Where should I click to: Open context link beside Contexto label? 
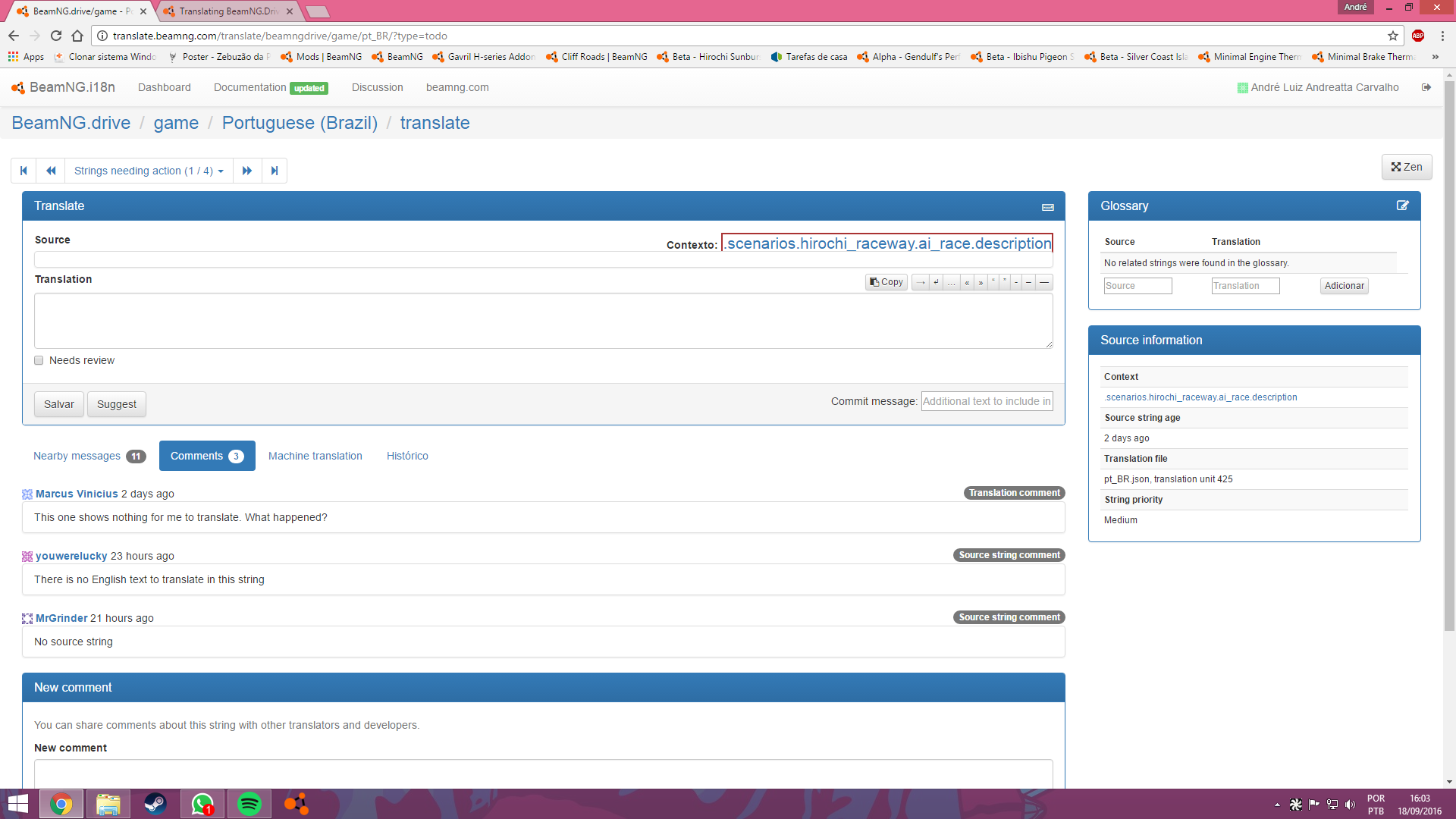pos(887,243)
